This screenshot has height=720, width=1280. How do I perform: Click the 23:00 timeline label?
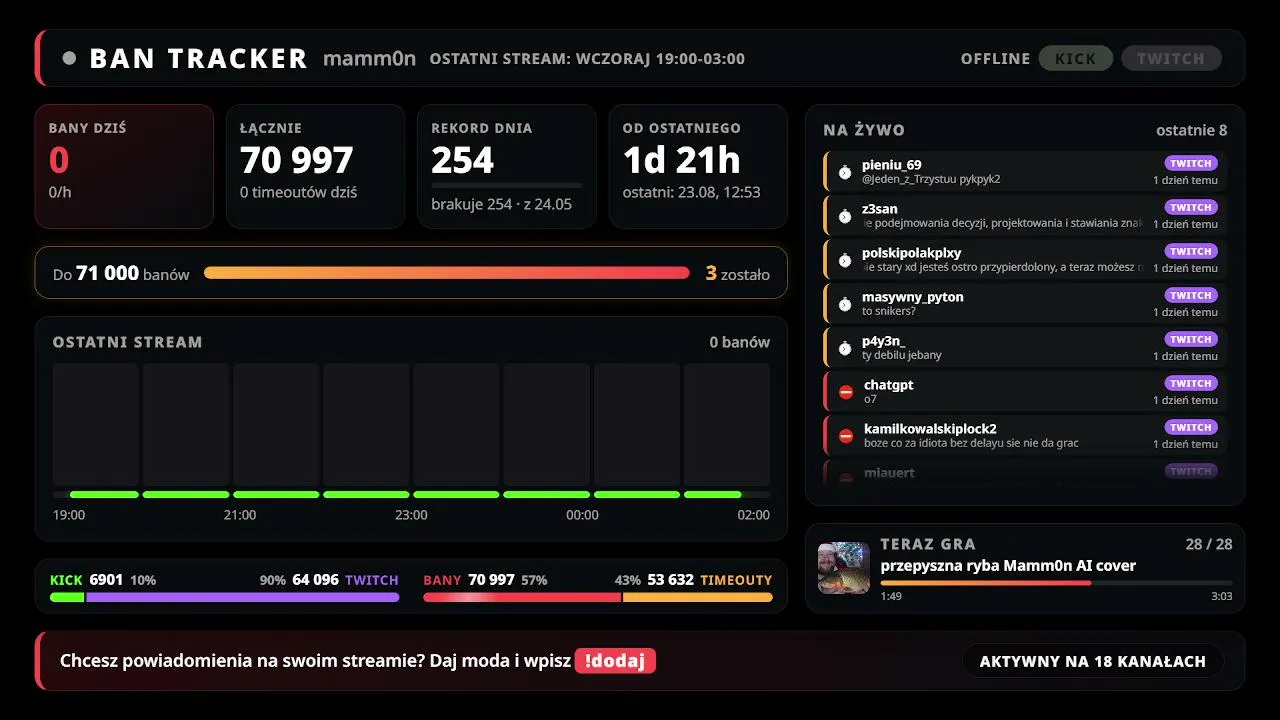coord(411,515)
